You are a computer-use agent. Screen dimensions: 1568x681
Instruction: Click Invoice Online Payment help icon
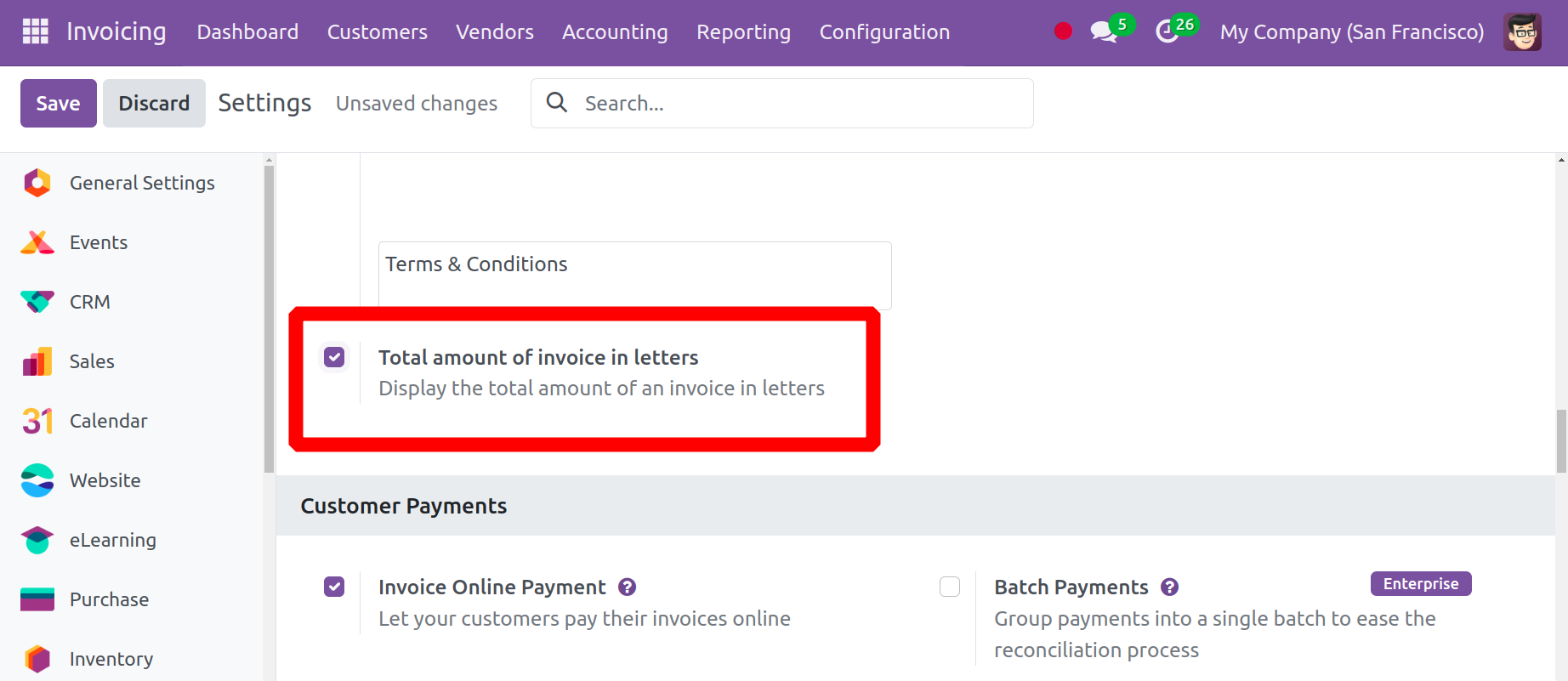628,587
